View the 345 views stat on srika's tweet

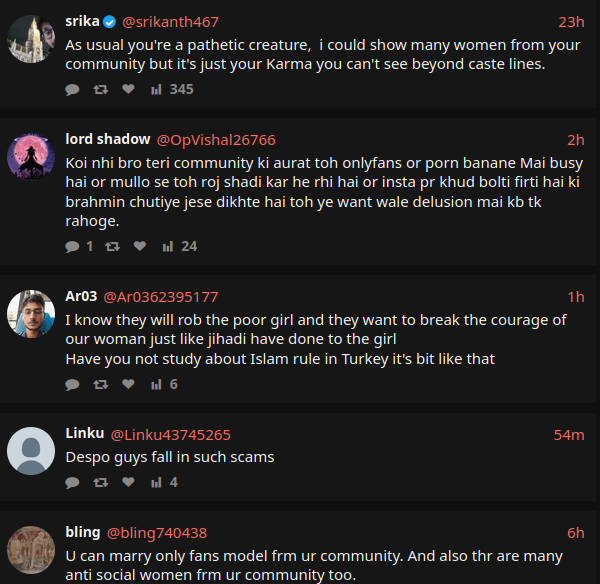[171, 89]
